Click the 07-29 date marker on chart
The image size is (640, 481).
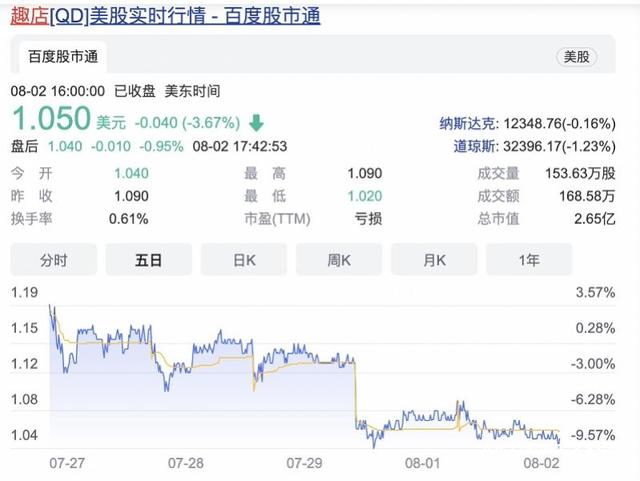click(306, 464)
